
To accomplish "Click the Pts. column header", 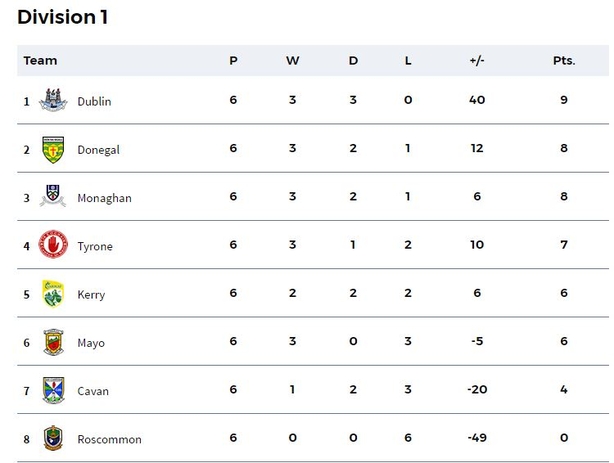I will 564,61.
